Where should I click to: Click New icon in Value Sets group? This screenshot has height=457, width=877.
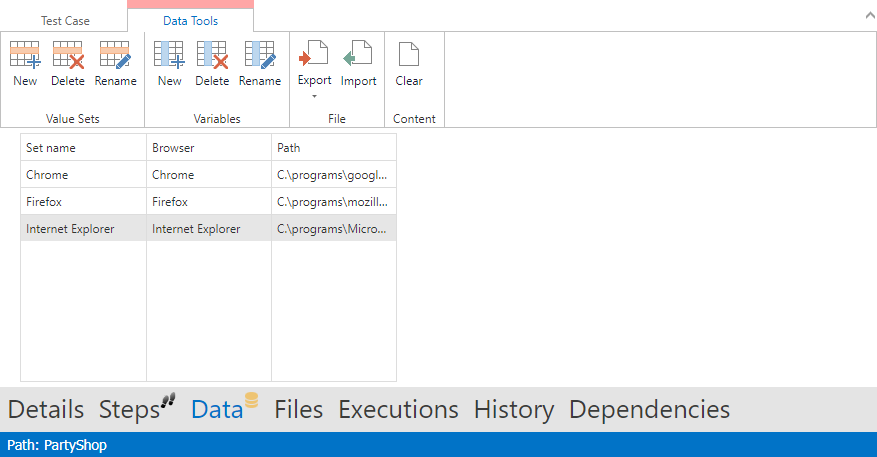coord(25,55)
